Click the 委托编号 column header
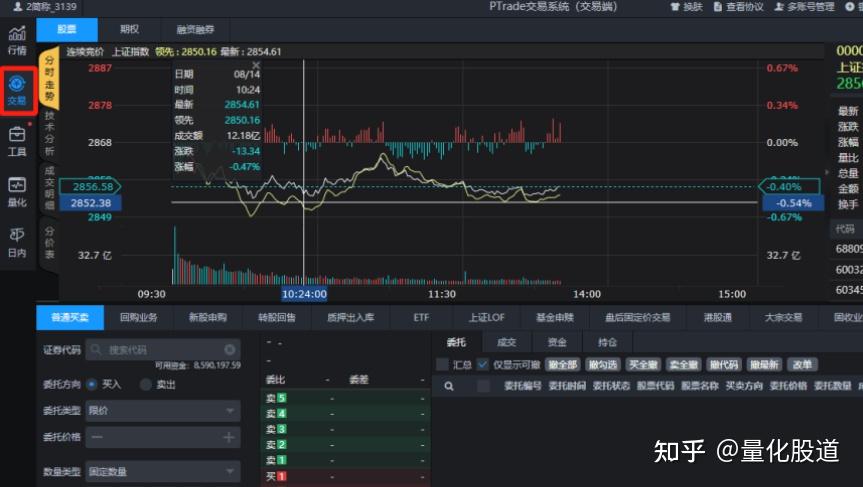 [x=523, y=386]
